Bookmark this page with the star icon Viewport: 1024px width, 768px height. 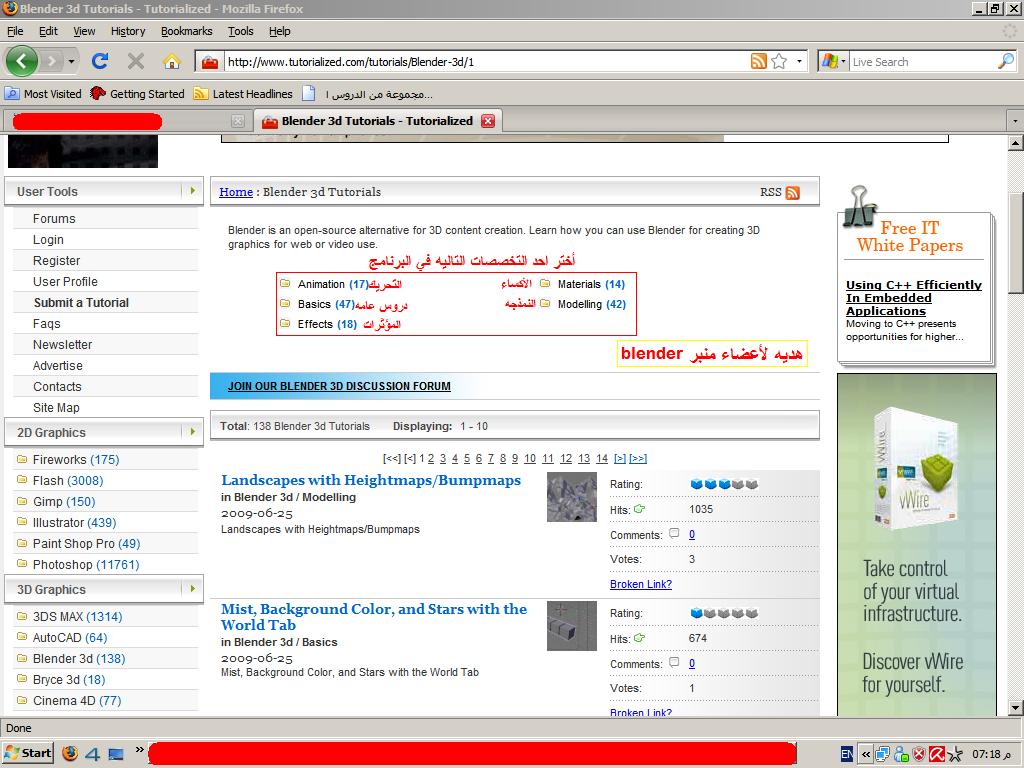coord(778,61)
